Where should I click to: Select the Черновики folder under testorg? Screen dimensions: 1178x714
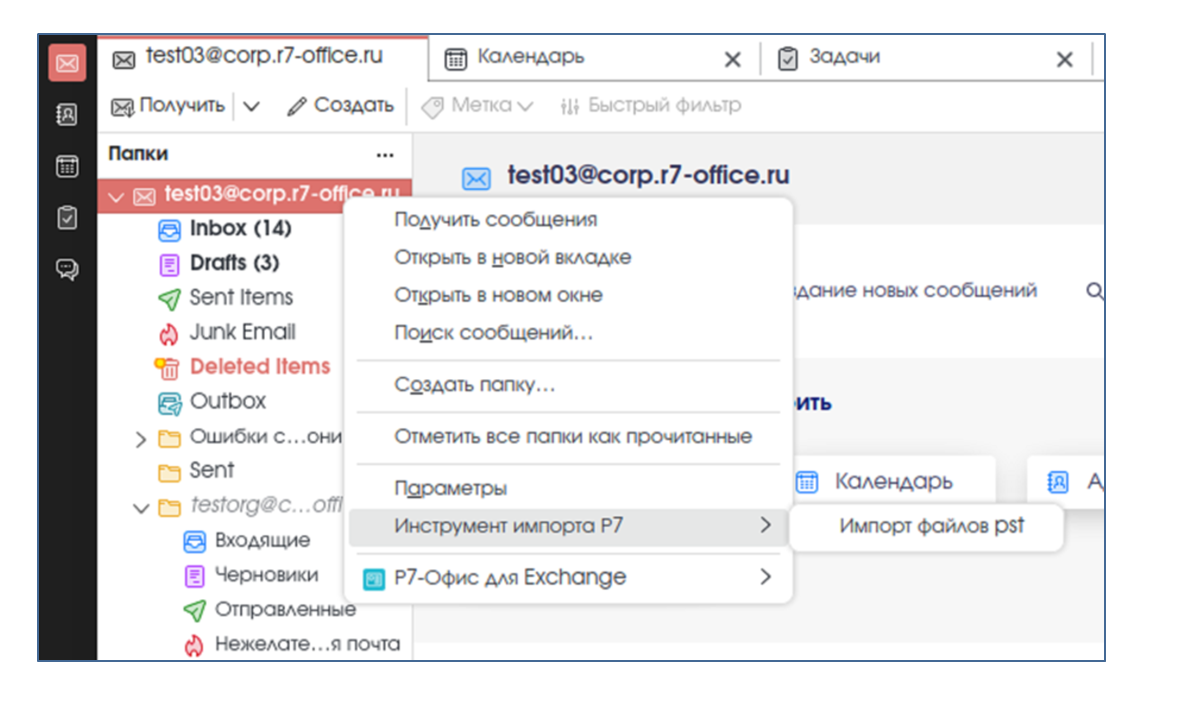click(267, 575)
